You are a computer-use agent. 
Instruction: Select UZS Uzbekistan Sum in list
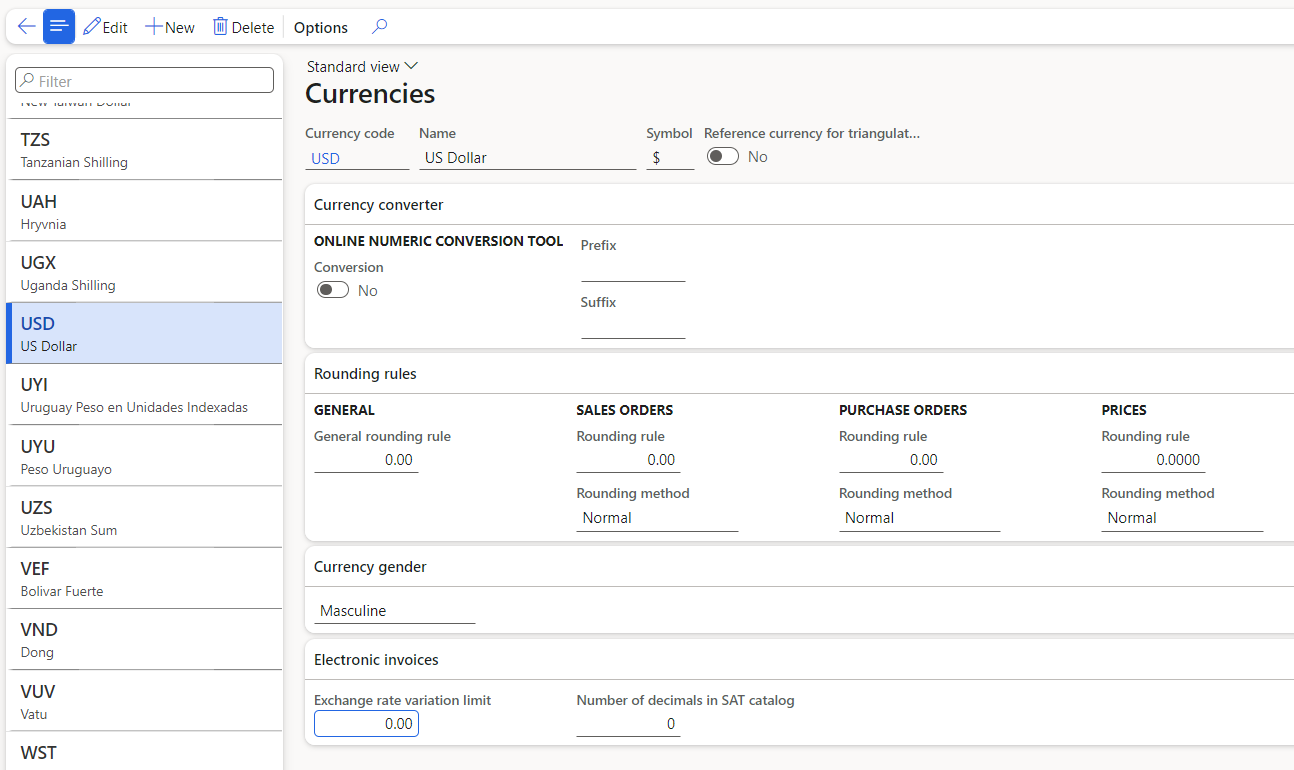click(144, 516)
